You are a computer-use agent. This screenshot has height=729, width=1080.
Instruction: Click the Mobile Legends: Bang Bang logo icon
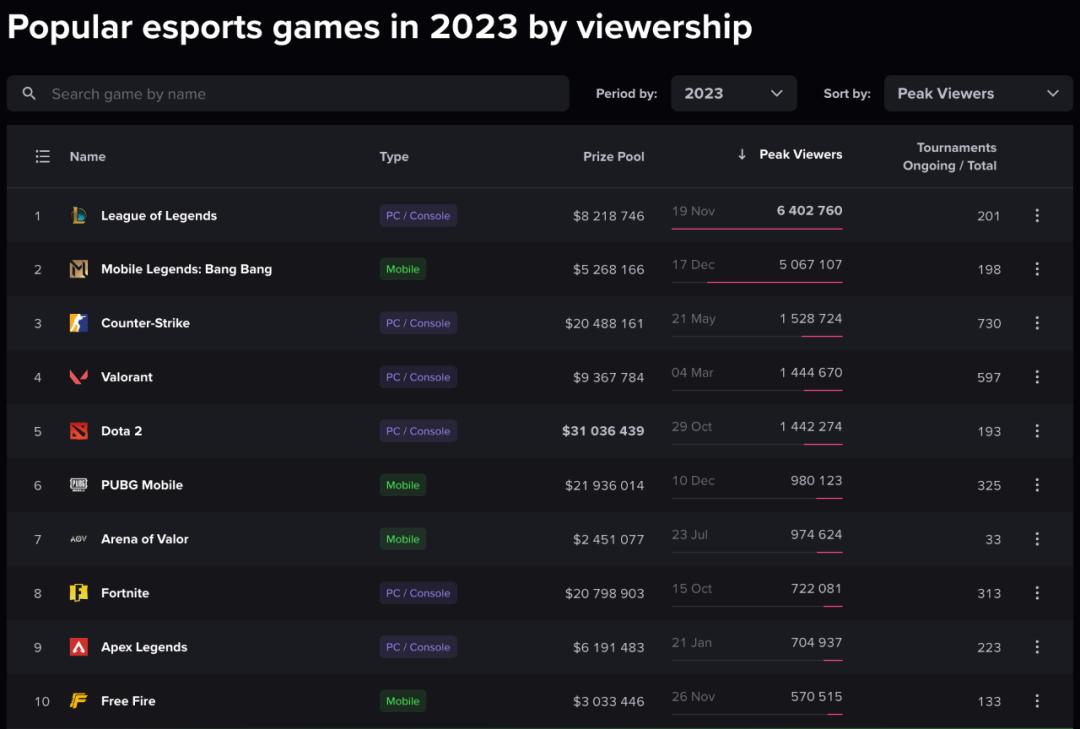[x=79, y=269]
